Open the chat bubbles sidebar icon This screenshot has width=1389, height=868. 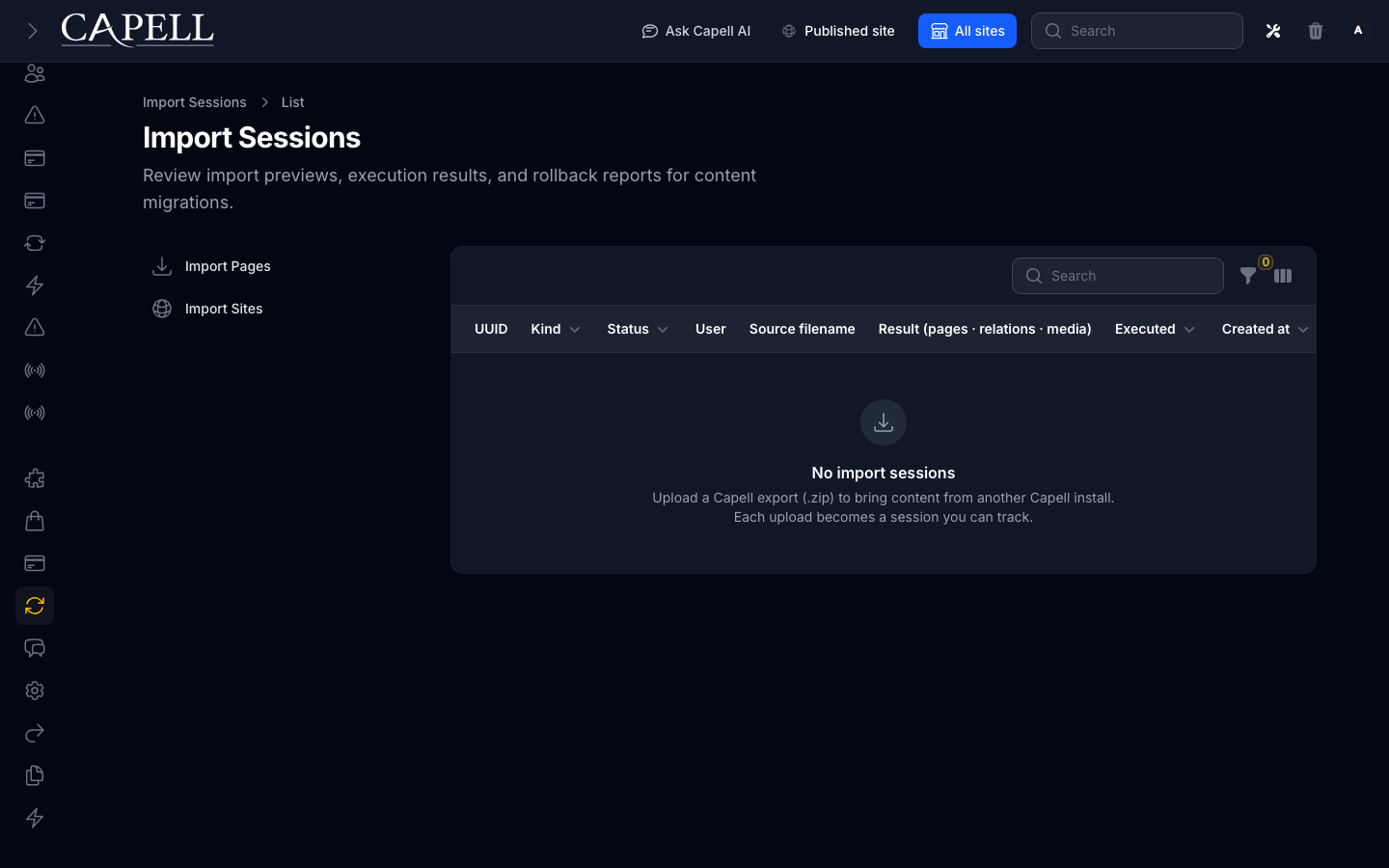tap(35, 648)
